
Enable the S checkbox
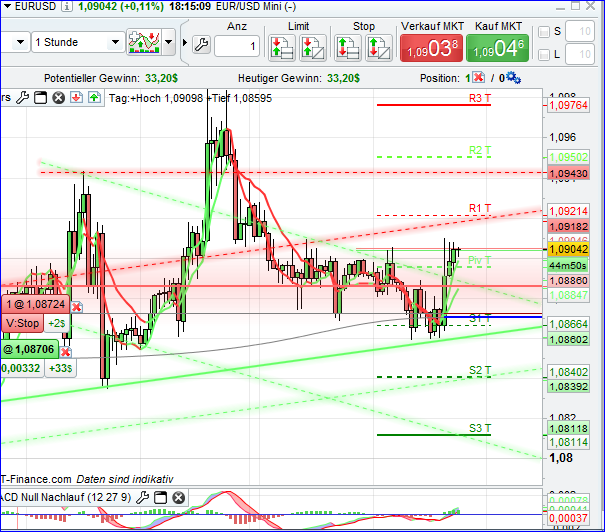point(544,32)
